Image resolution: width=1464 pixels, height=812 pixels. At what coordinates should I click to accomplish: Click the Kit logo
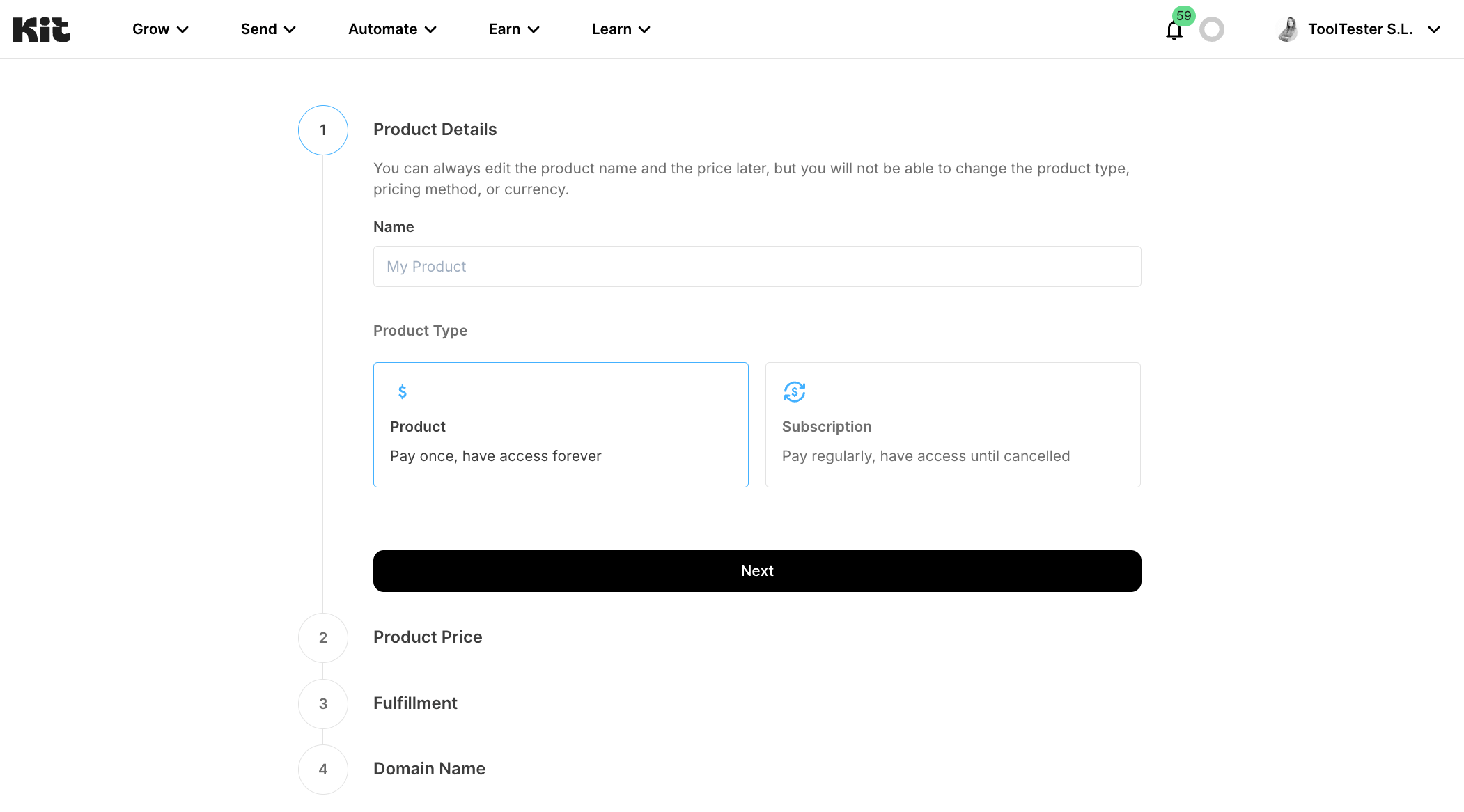[x=41, y=29]
